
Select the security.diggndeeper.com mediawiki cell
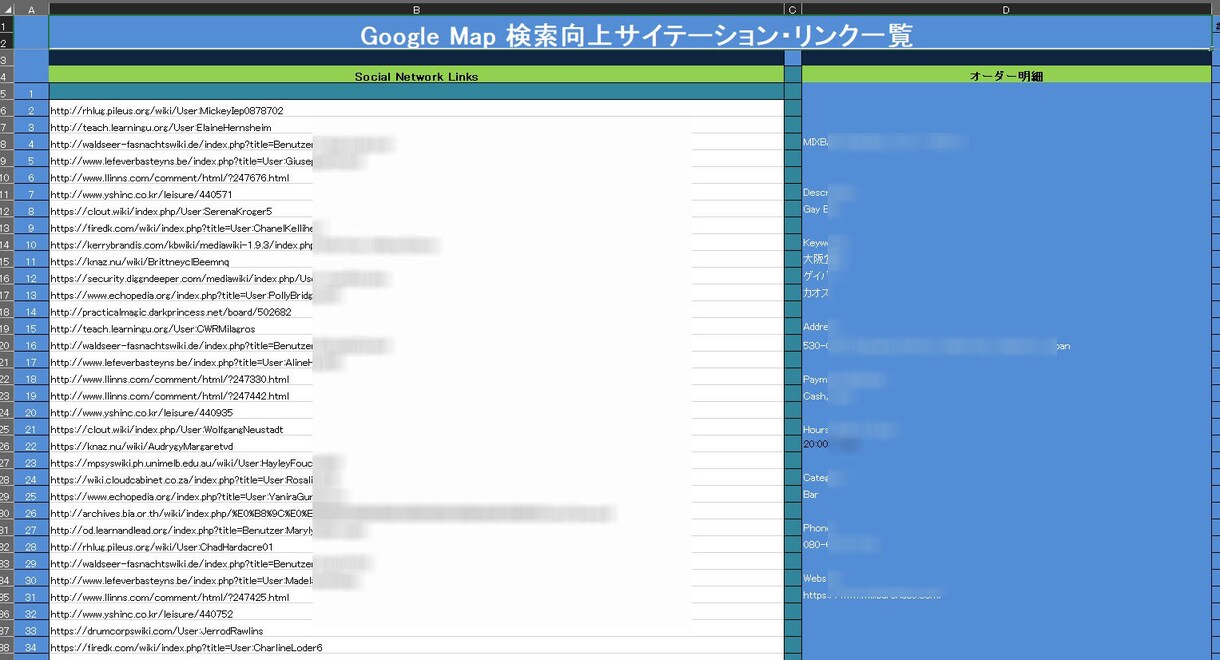tap(416, 278)
